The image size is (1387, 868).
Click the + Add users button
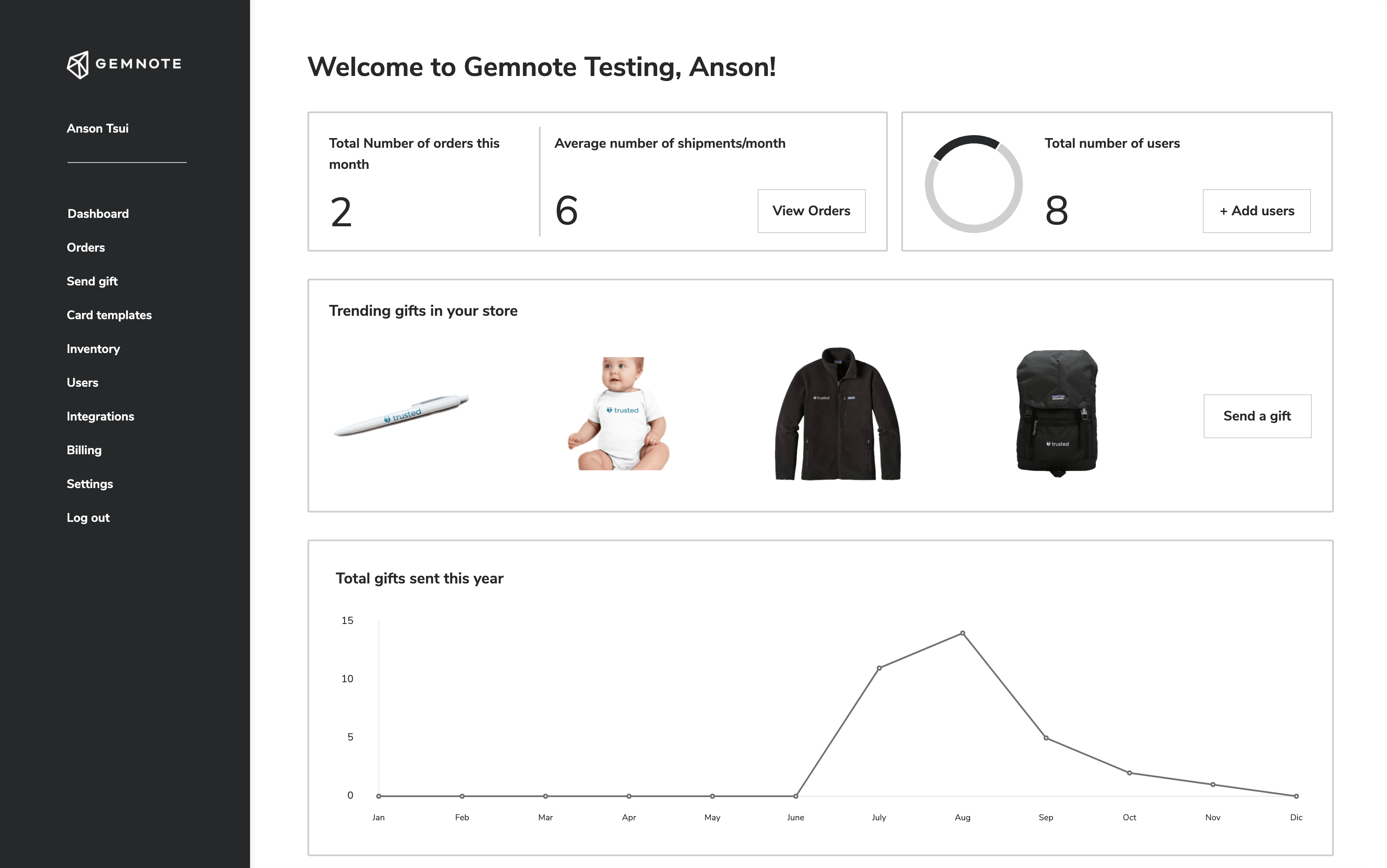1256,211
